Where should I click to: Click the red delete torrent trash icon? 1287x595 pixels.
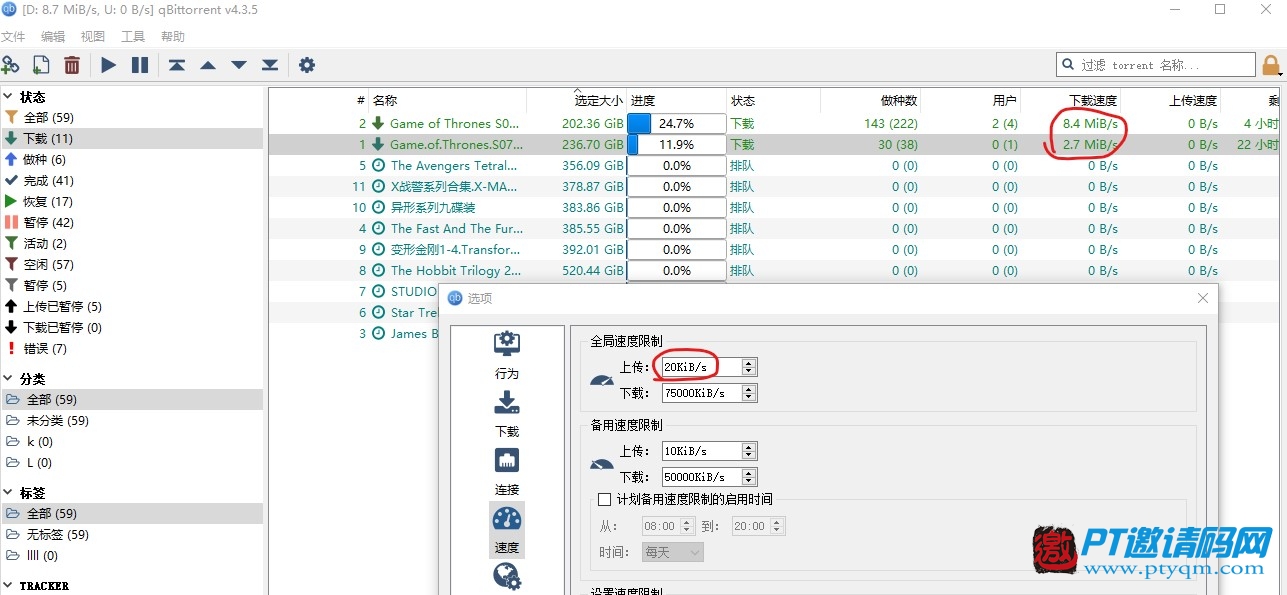72,65
